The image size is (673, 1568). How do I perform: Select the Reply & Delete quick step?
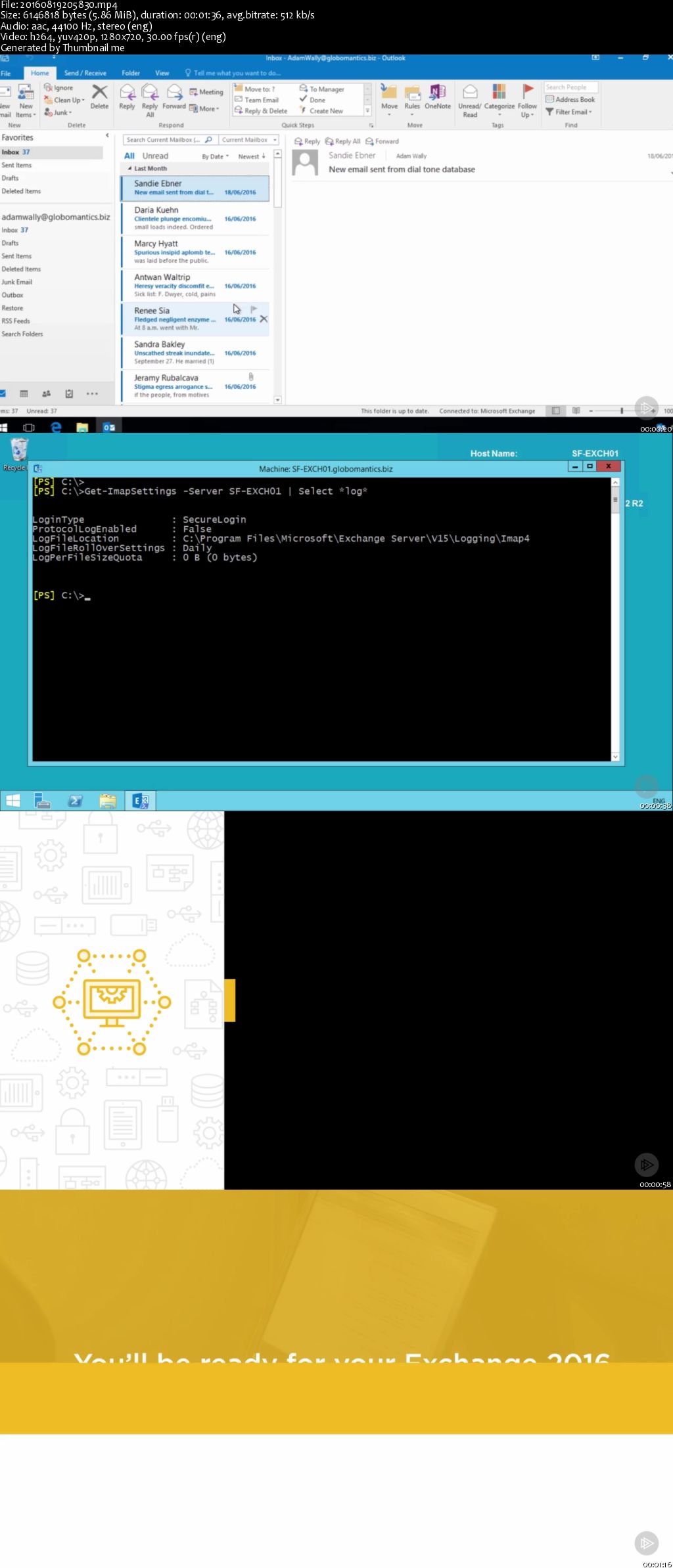tap(261, 111)
